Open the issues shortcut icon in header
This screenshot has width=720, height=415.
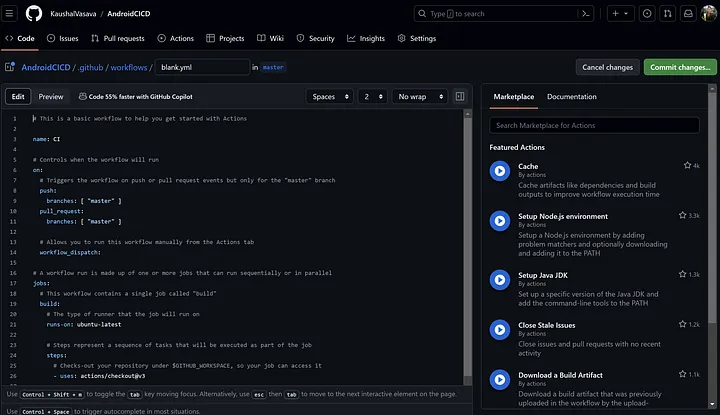pos(647,14)
